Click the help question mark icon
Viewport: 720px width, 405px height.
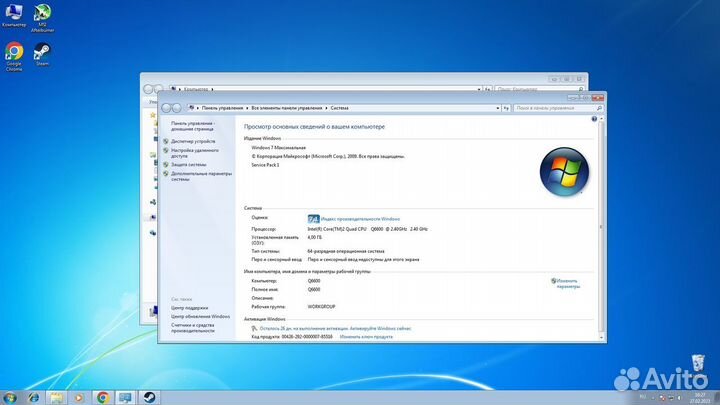pos(594,119)
